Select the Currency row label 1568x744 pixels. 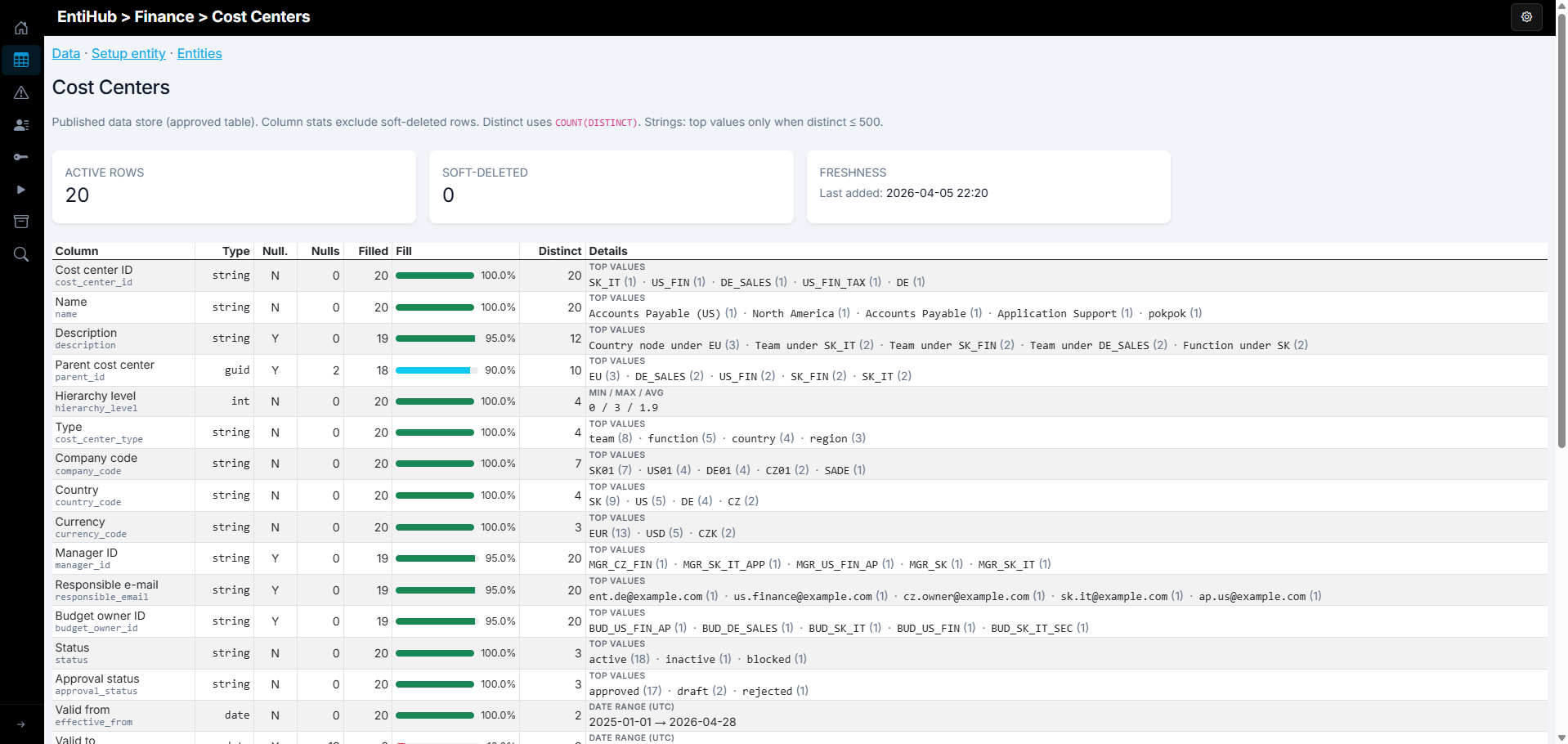80,522
